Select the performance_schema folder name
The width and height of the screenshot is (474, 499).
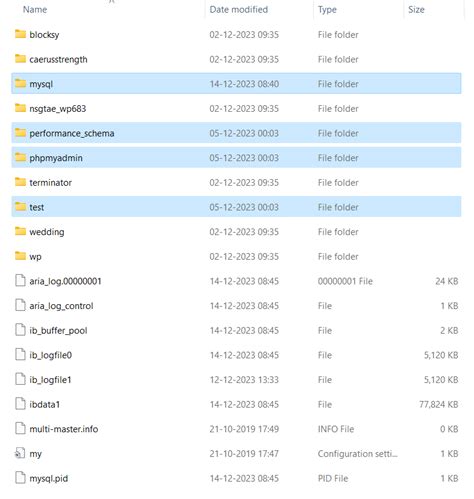[72, 133]
